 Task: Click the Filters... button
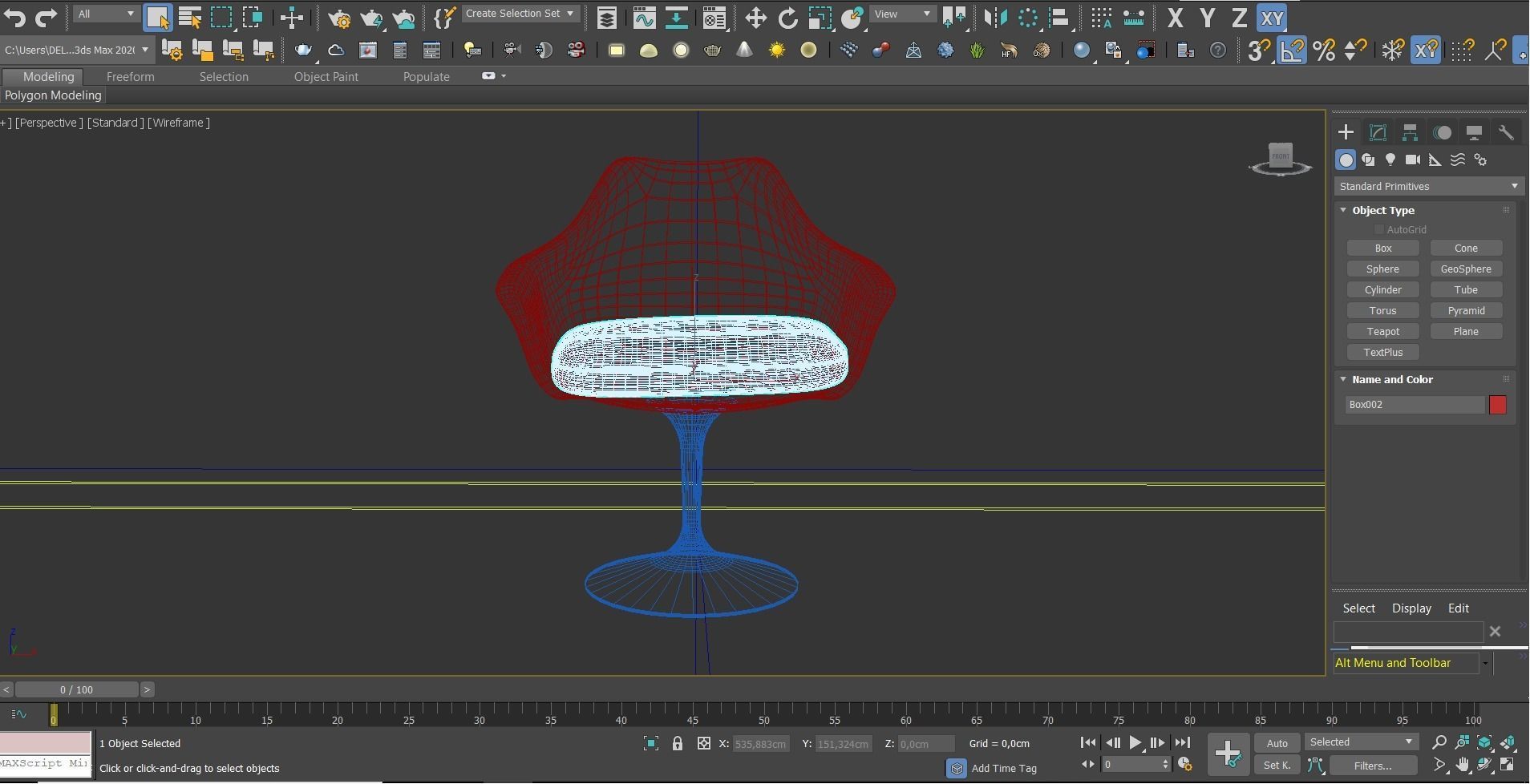(x=1372, y=766)
